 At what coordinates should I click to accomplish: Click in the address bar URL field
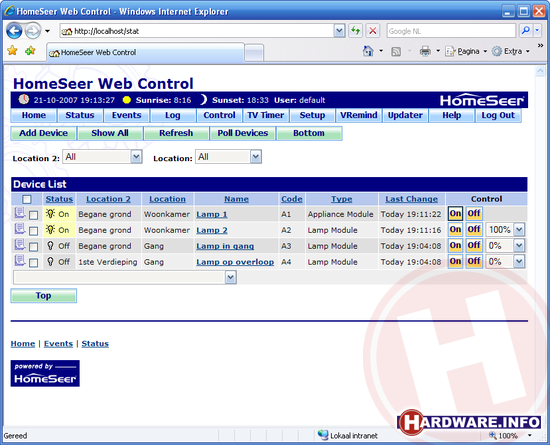pyautogui.click(x=203, y=31)
